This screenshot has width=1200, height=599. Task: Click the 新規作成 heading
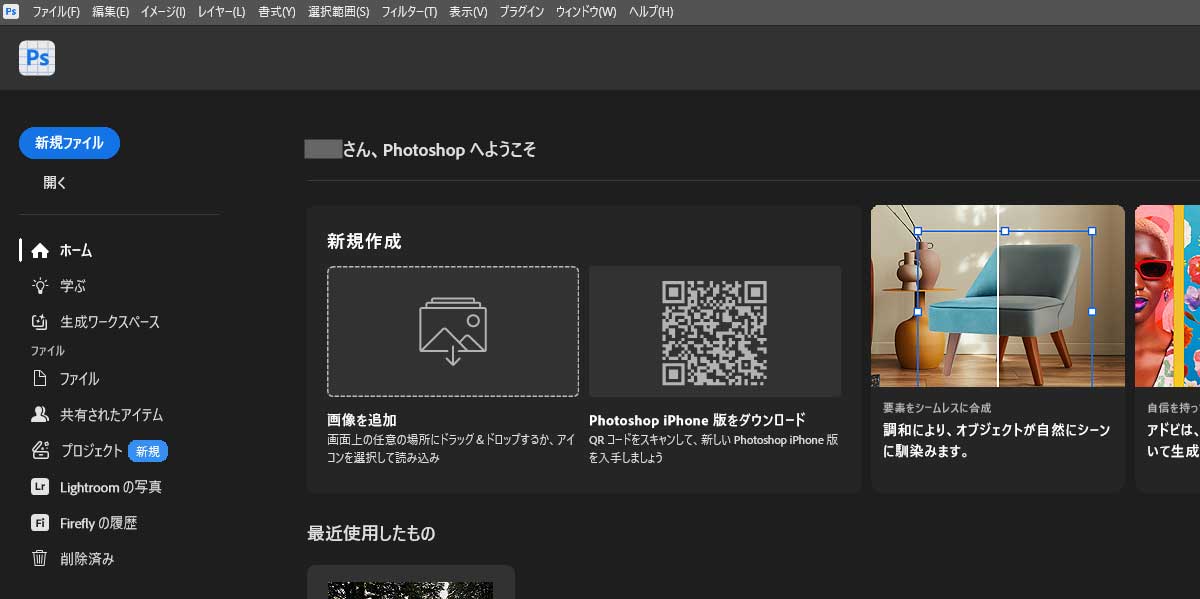click(364, 241)
